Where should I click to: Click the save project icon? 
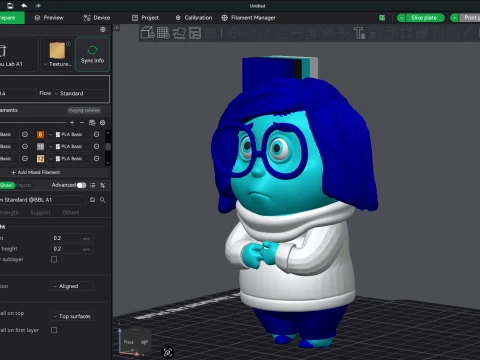click(x=10, y=6)
